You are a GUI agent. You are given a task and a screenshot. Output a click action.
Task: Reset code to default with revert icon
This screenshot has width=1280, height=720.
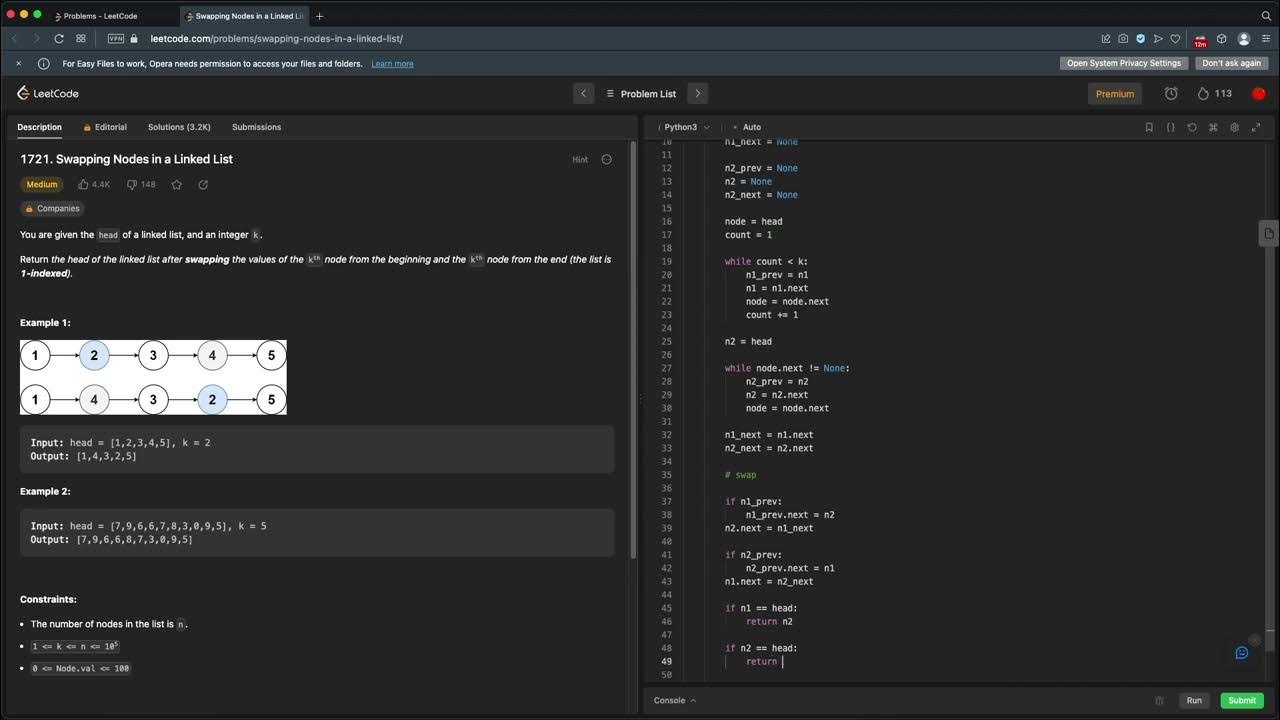[1192, 127]
